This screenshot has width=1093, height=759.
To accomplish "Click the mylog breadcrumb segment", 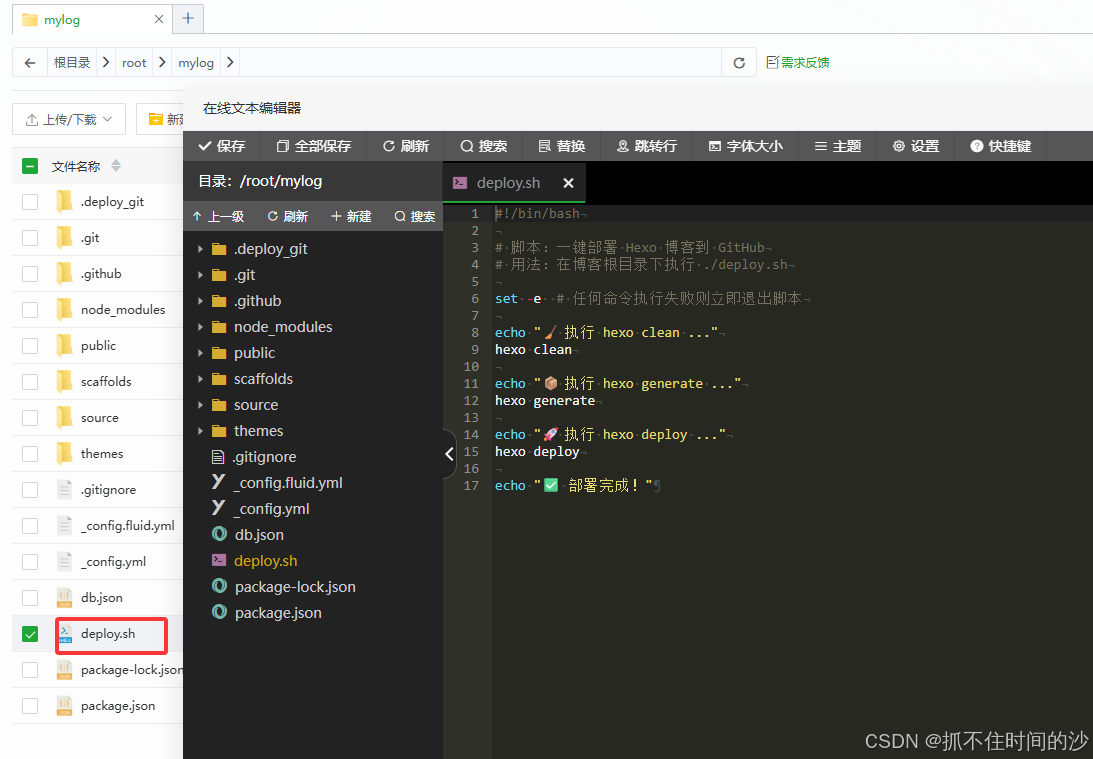I will point(196,63).
